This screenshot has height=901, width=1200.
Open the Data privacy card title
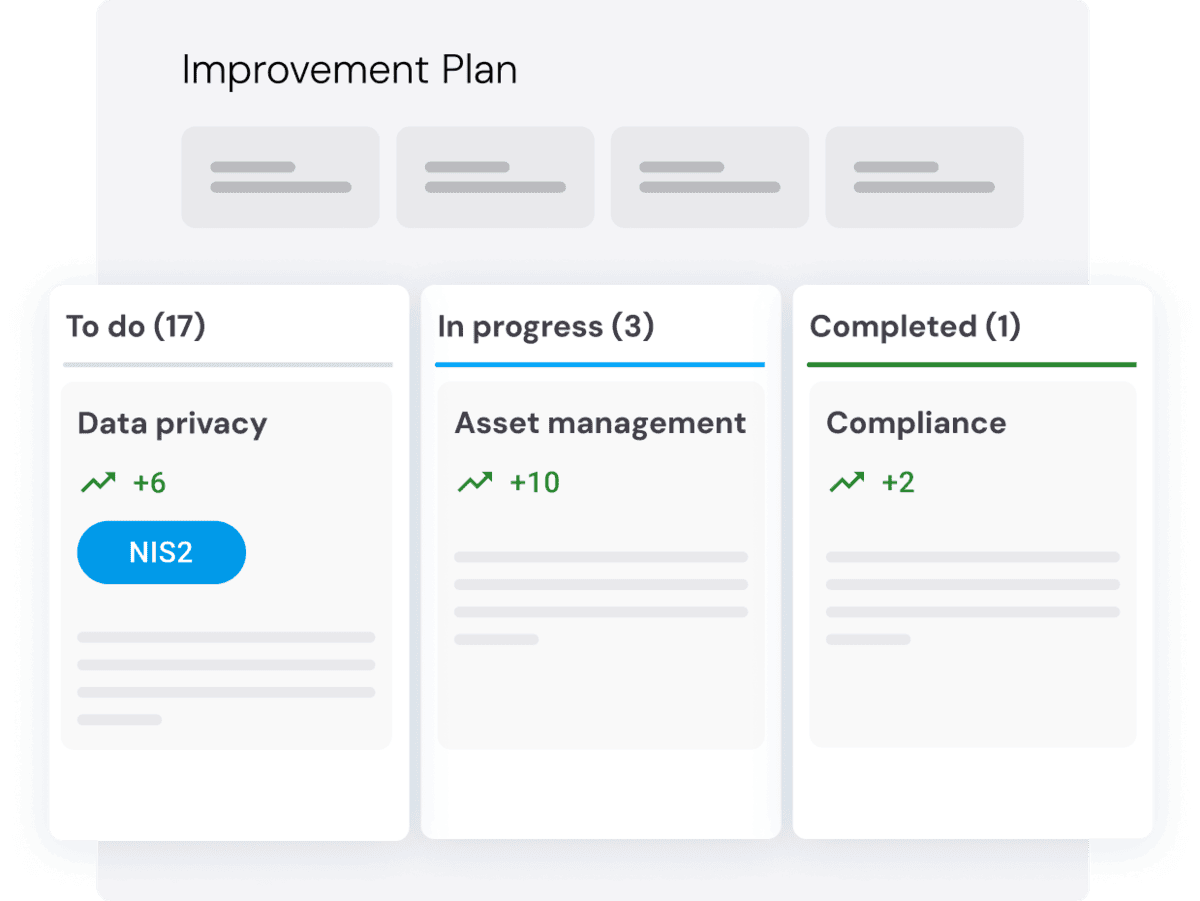point(172,424)
